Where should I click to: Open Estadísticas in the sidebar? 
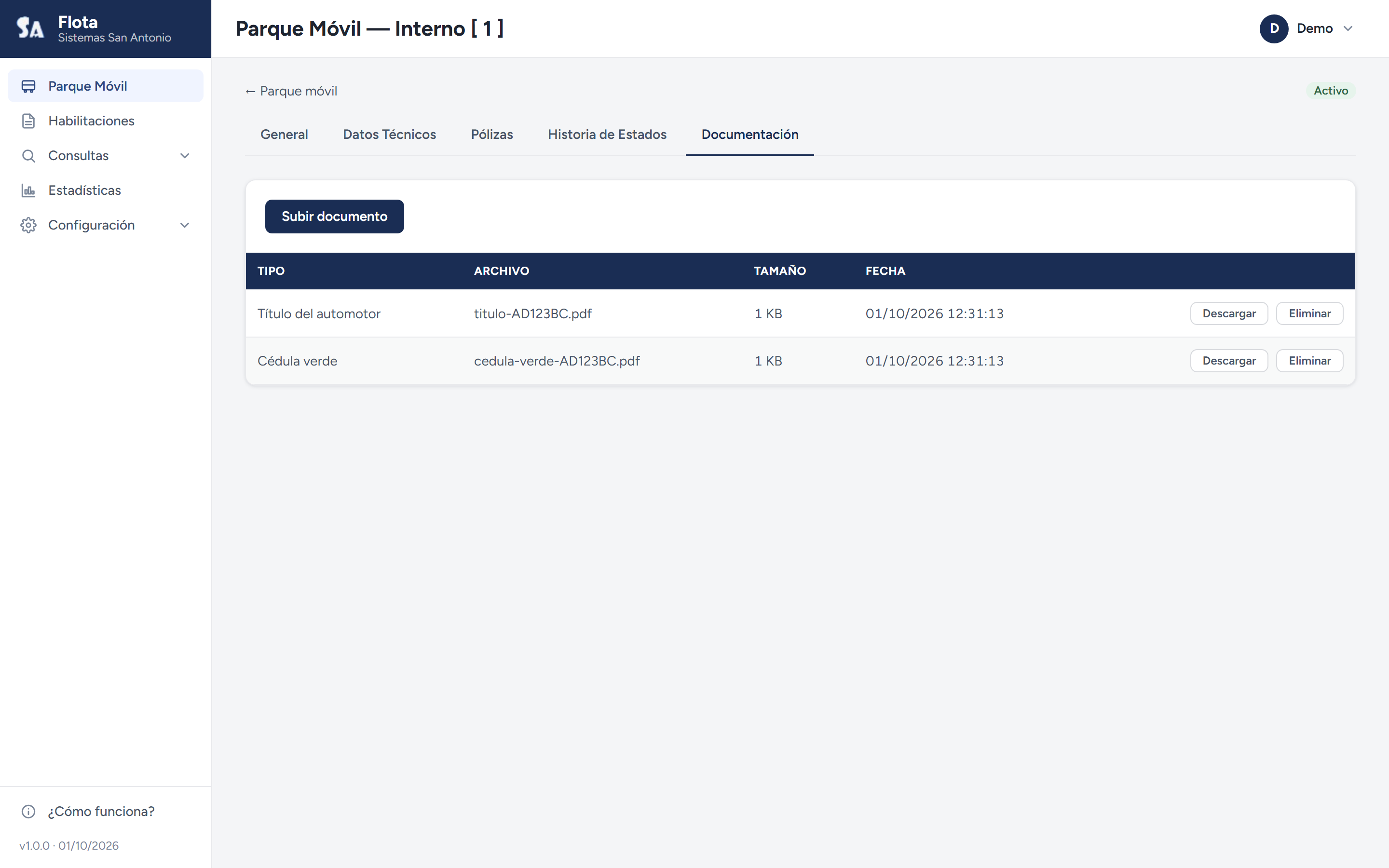coord(106,190)
